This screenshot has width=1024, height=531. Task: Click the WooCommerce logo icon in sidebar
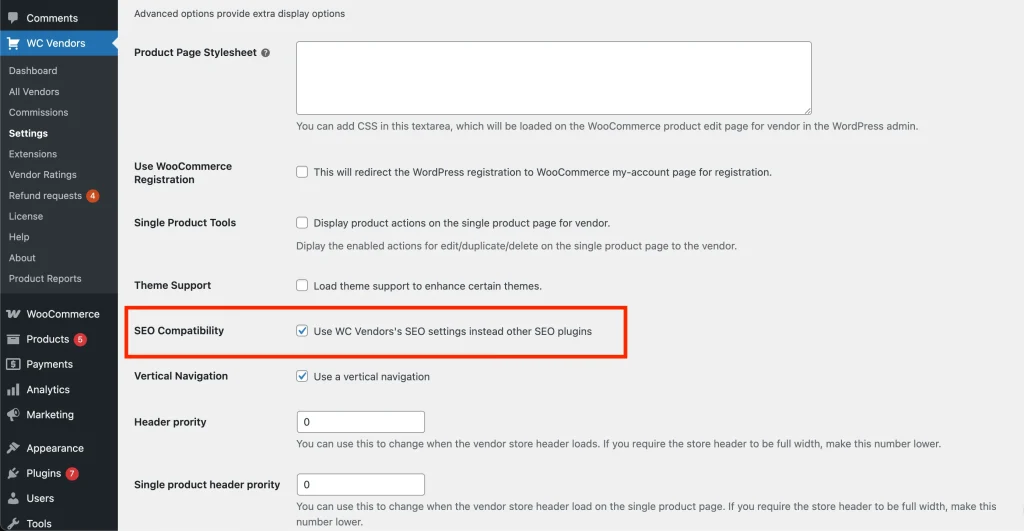[x=13, y=314]
